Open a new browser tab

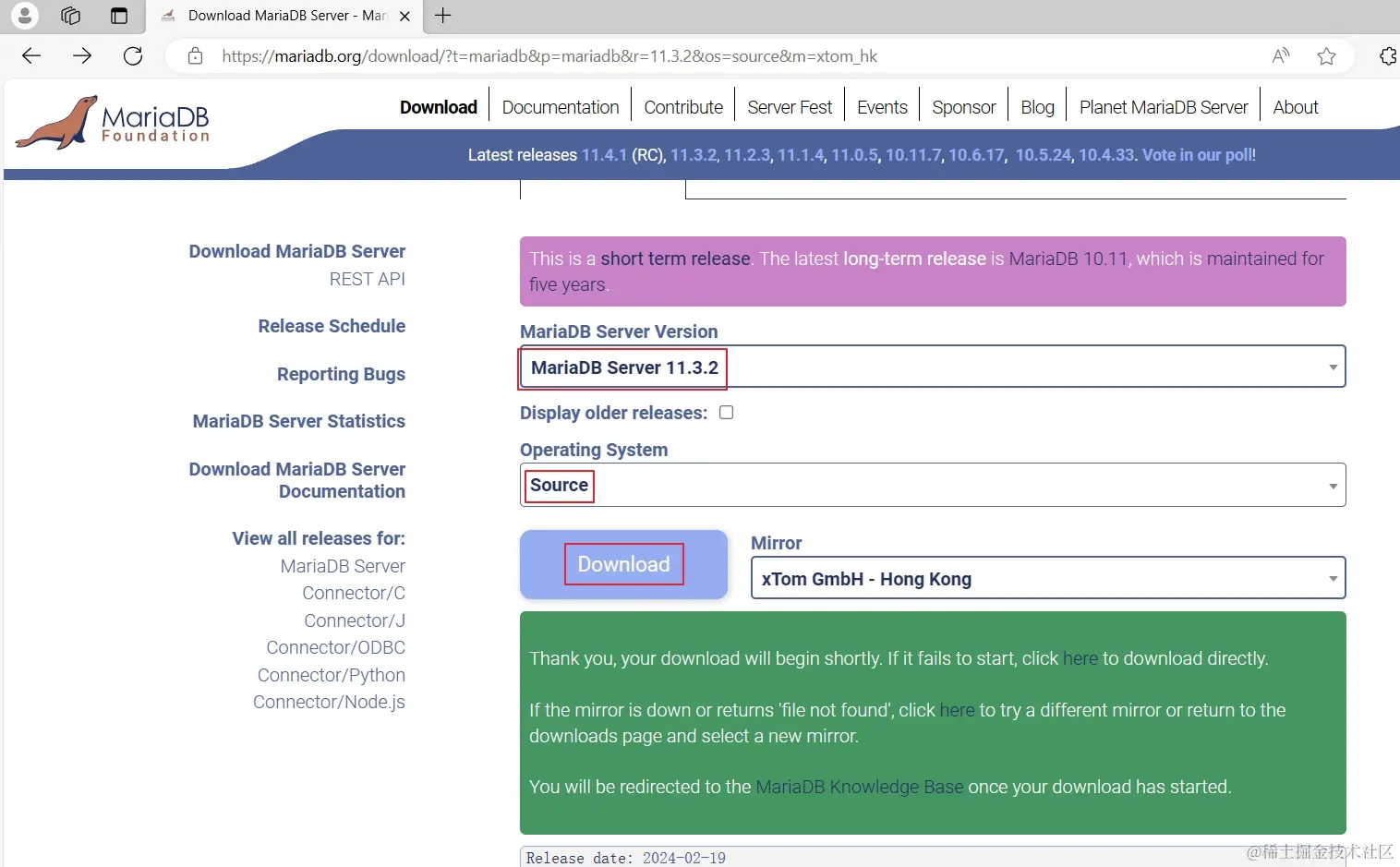pos(443,16)
